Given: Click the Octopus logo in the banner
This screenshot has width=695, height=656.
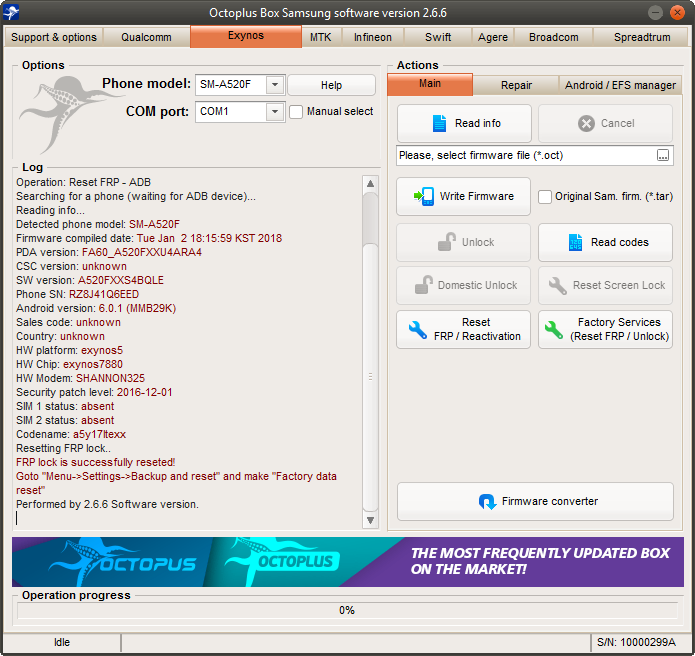Looking at the screenshot, I should [123, 562].
